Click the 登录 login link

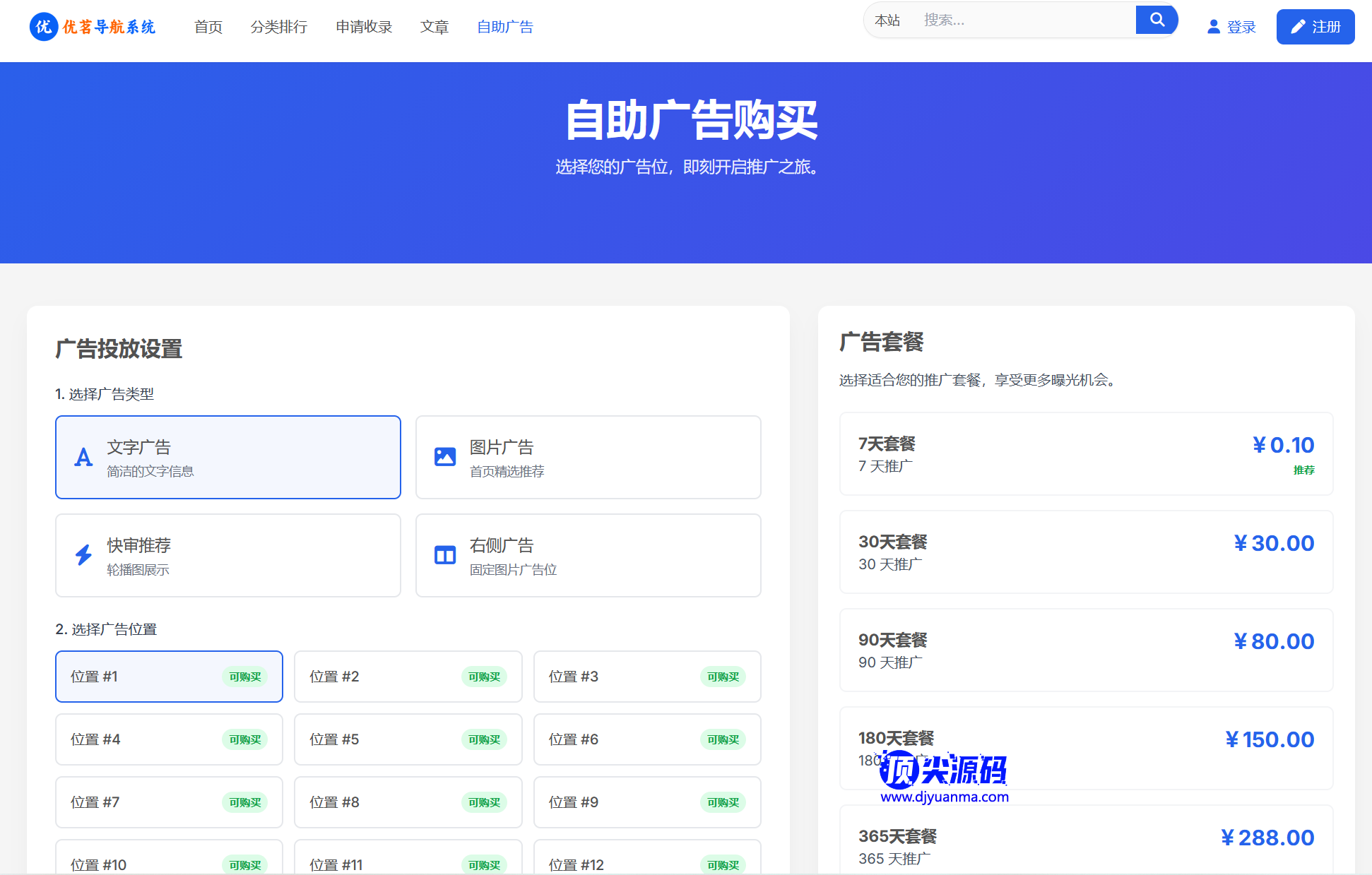pyautogui.click(x=1241, y=27)
